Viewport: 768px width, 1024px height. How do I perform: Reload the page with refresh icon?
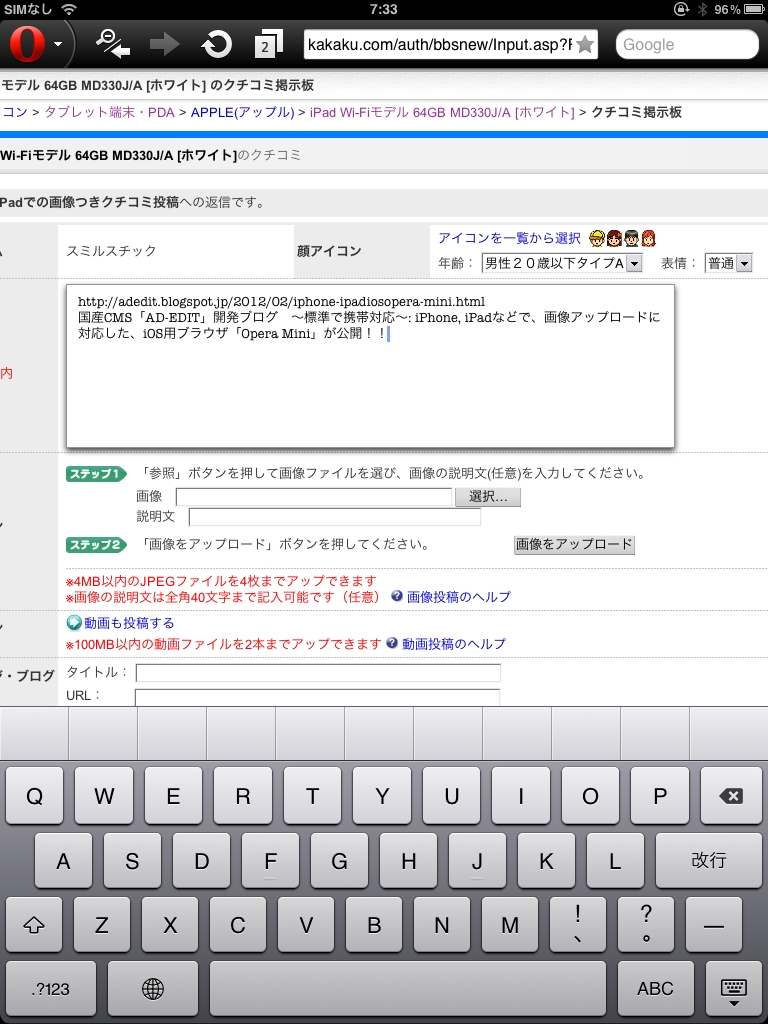pyautogui.click(x=217, y=44)
